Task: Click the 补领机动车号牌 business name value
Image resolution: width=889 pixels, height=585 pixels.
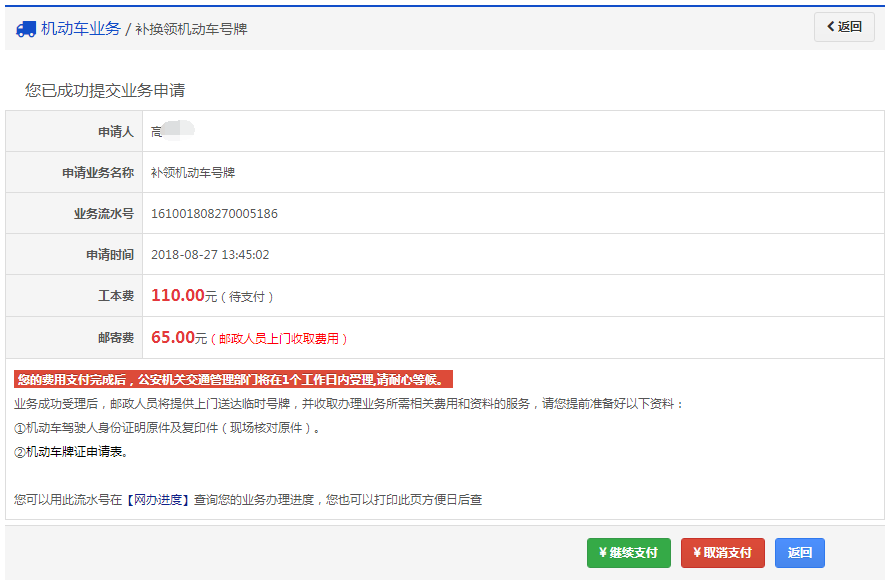Action: (x=193, y=173)
